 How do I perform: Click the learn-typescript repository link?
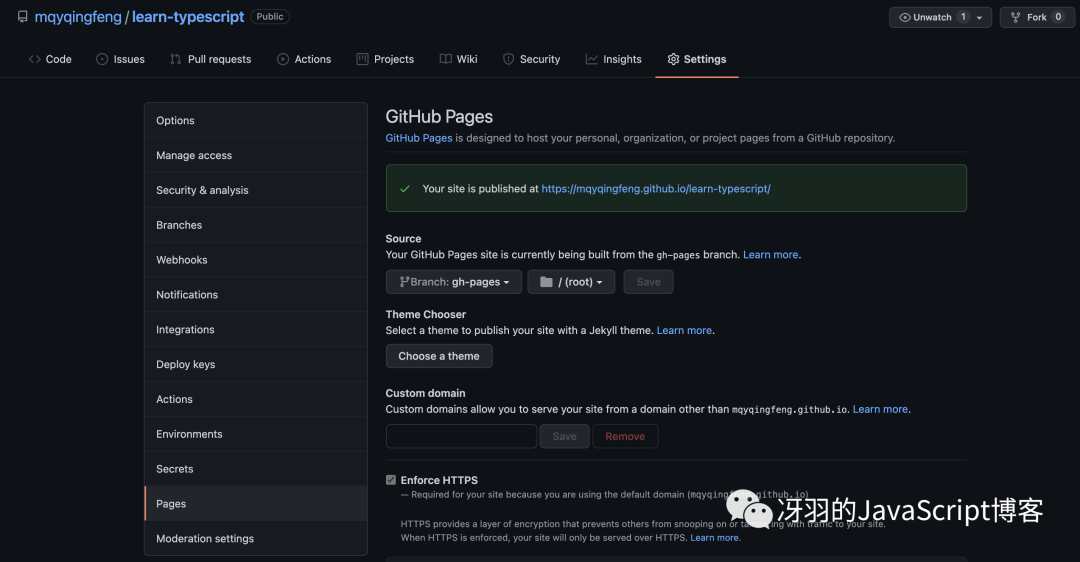(x=188, y=17)
